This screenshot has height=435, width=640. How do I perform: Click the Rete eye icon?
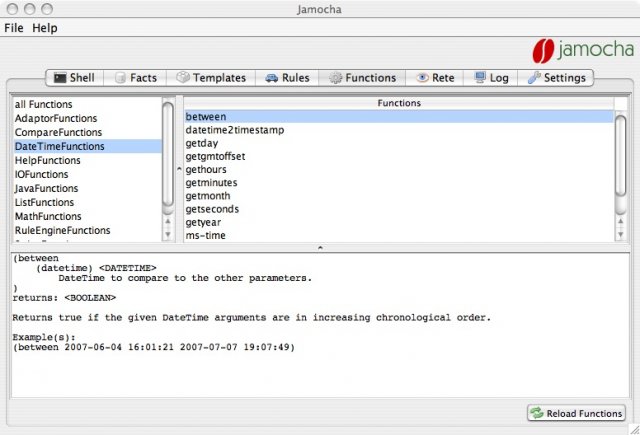423,78
